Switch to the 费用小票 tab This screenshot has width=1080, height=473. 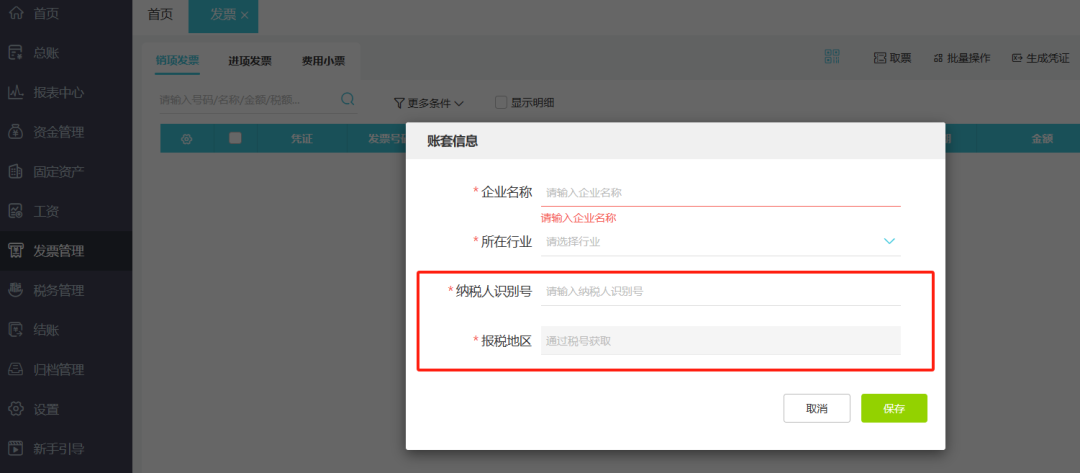tap(323, 61)
